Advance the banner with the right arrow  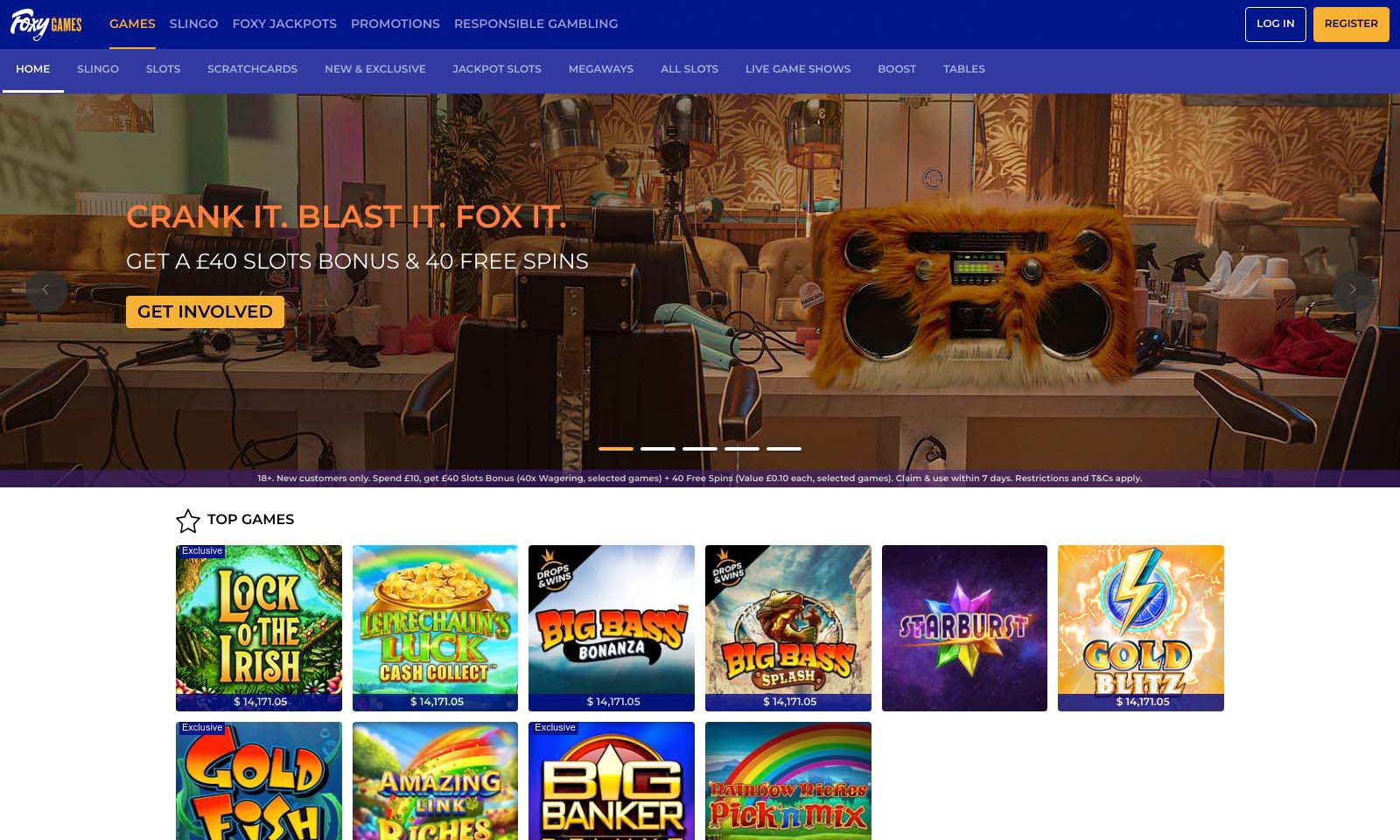1353,289
